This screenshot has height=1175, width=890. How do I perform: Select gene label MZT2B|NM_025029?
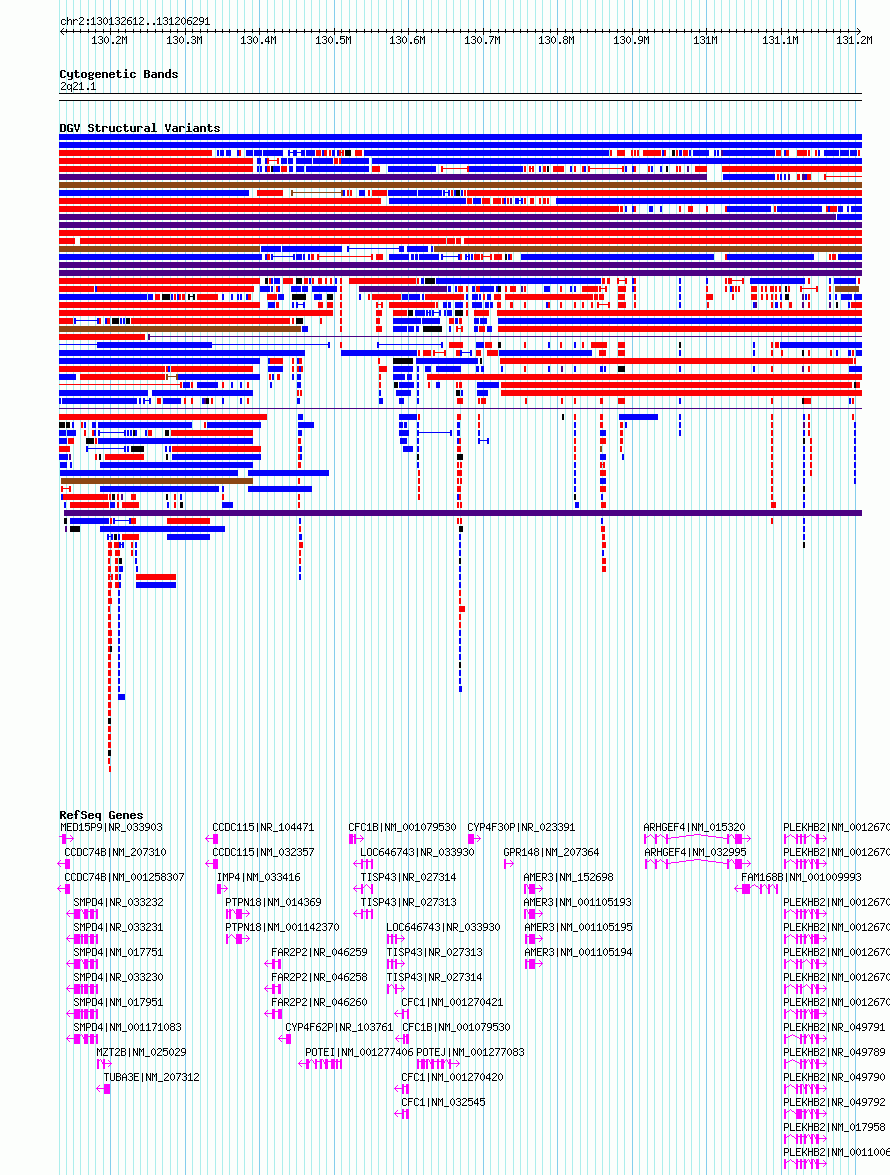[142, 1052]
